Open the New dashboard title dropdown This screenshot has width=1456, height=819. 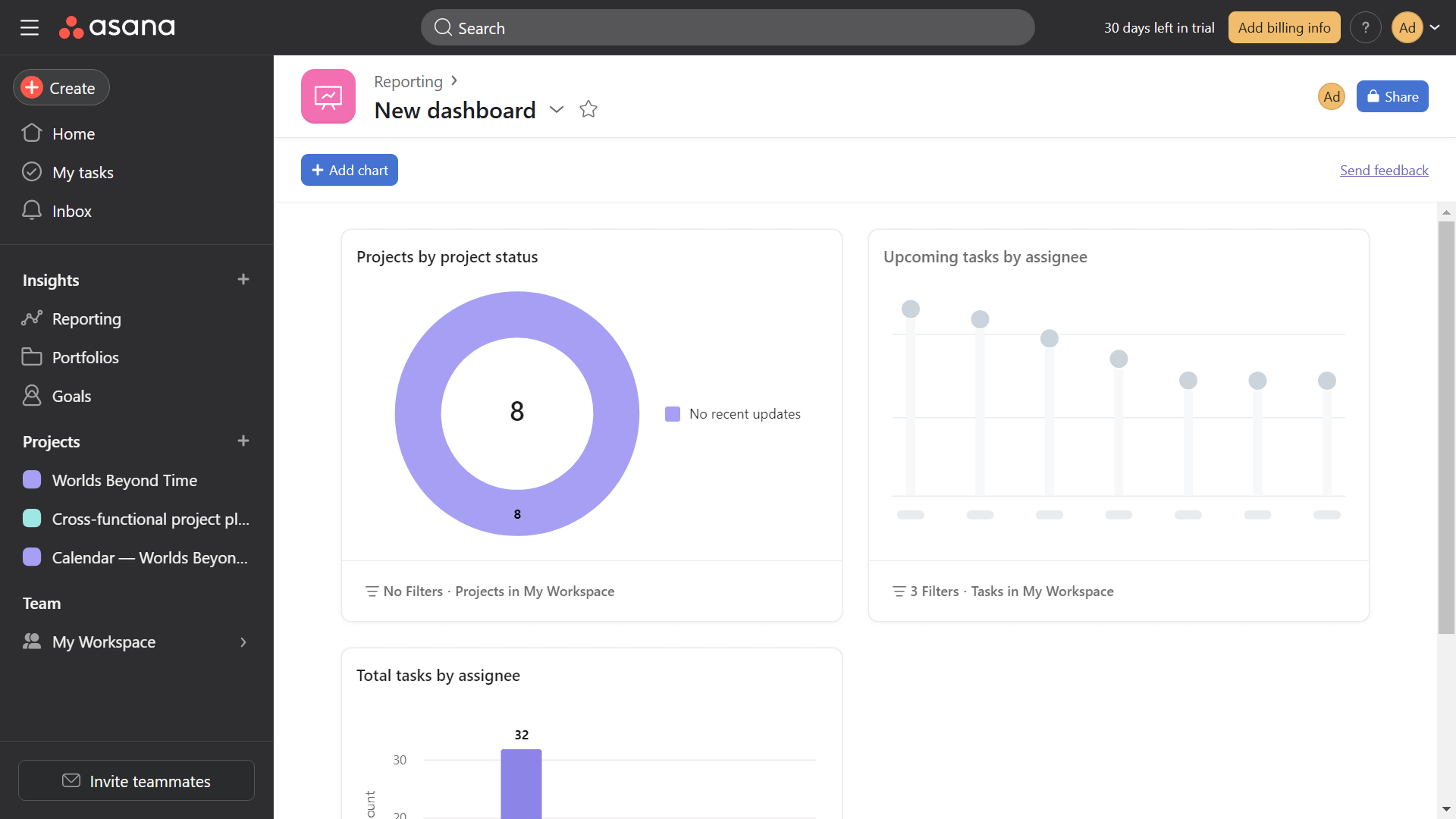(x=557, y=110)
